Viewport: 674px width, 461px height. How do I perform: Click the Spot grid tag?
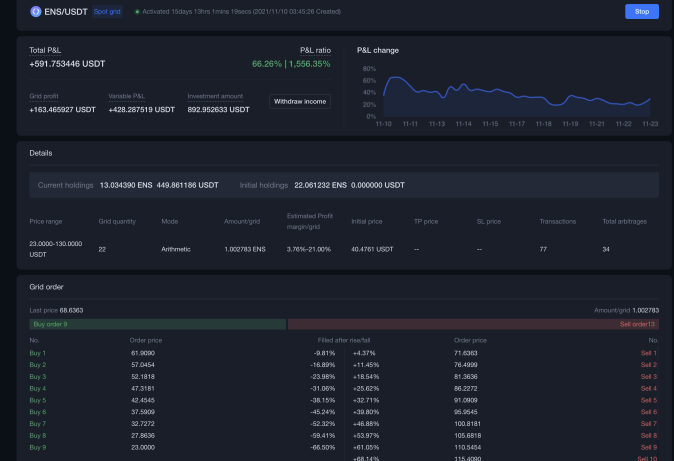(108, 12)
